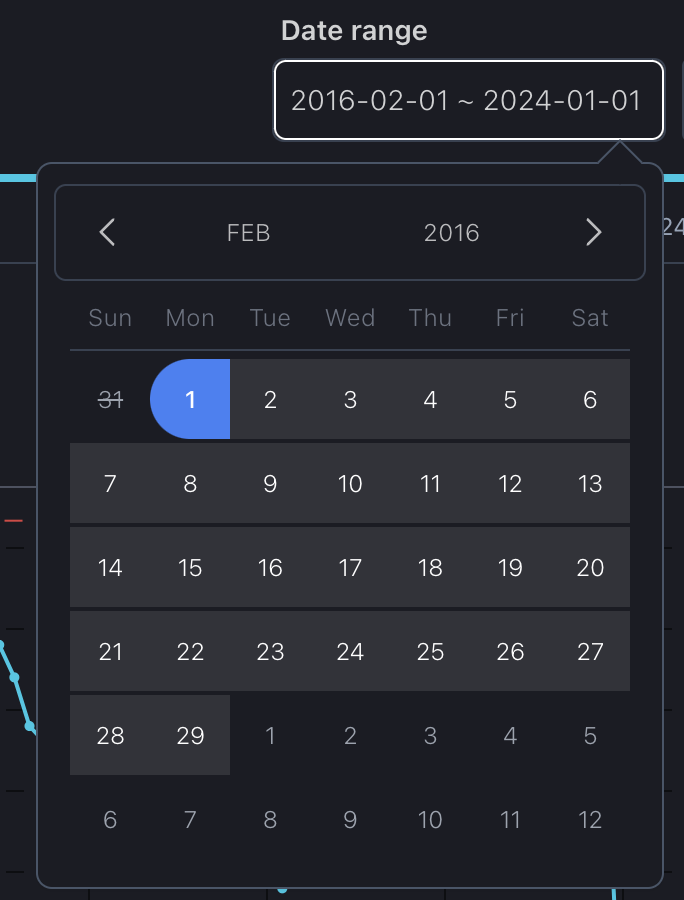The width and height of the screenshot is (684, 900).
Task: Go to previous month with left chevron
Action: [108, 233]
